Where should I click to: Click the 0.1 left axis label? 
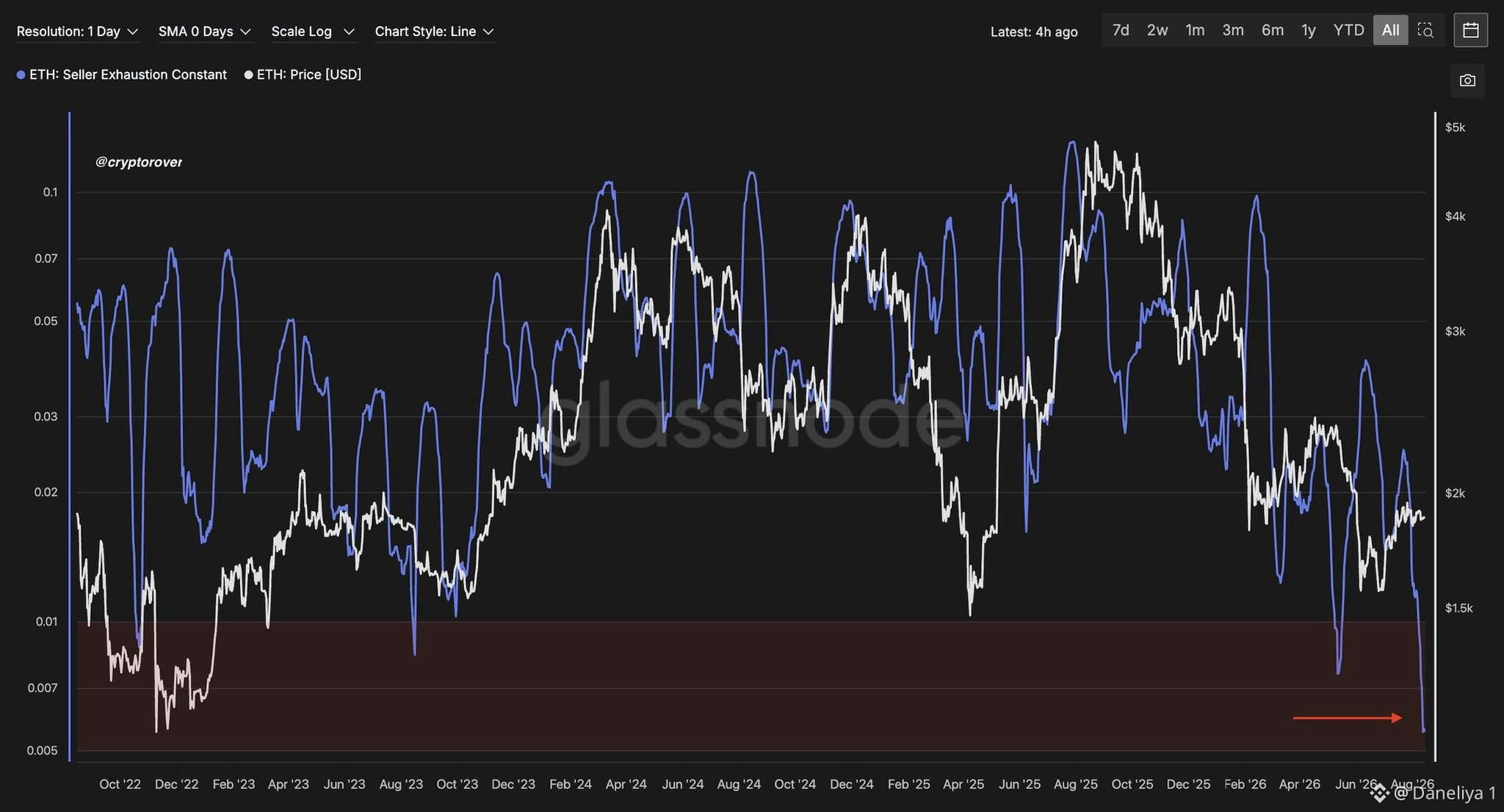tap(50, 192)
